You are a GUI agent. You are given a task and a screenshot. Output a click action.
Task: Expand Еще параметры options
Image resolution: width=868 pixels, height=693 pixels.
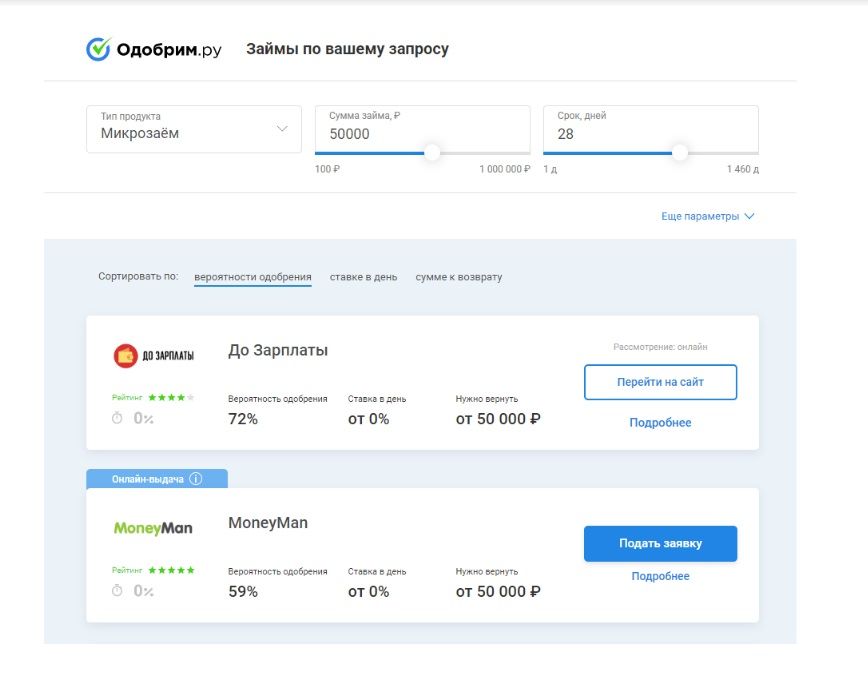pos(707,216)
